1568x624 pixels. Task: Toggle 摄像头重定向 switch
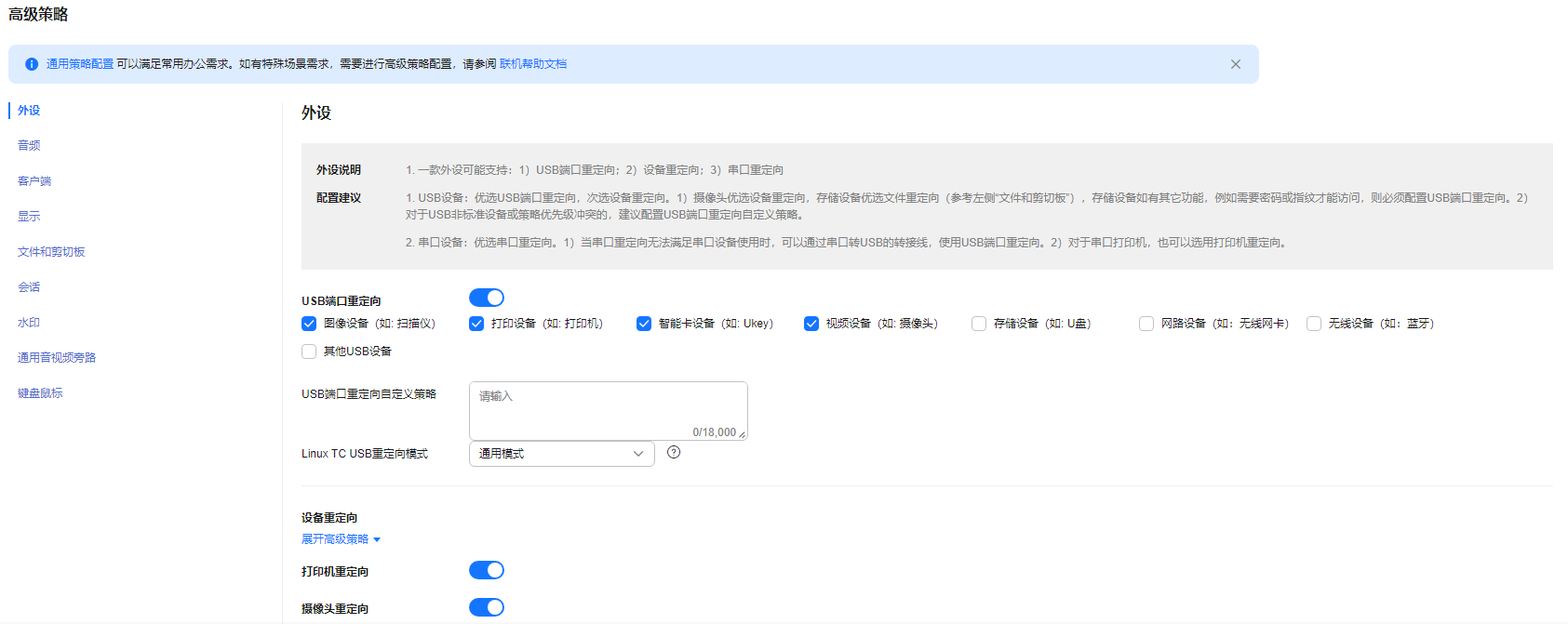click(486, 607)
